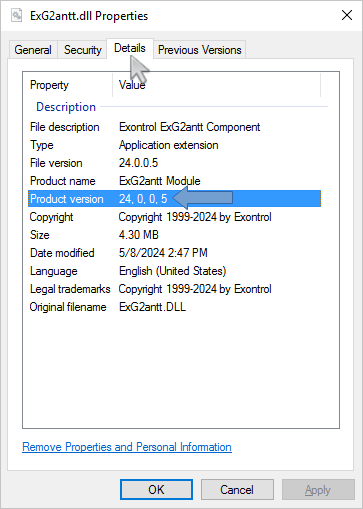
Task: Click the File version value 24.0.0.5
Action: [x=138, y=163]
